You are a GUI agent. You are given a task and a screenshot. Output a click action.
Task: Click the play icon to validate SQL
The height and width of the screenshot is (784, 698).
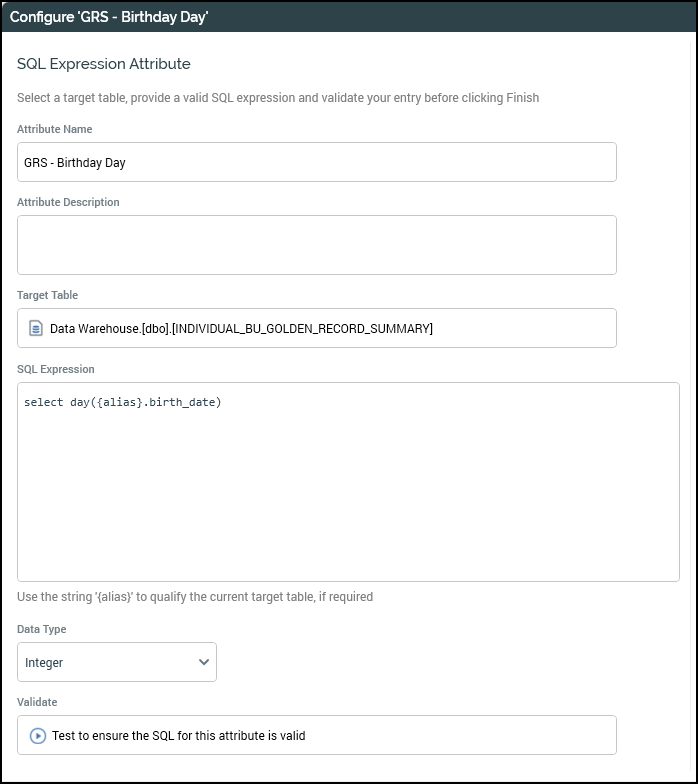pos(37,736)
